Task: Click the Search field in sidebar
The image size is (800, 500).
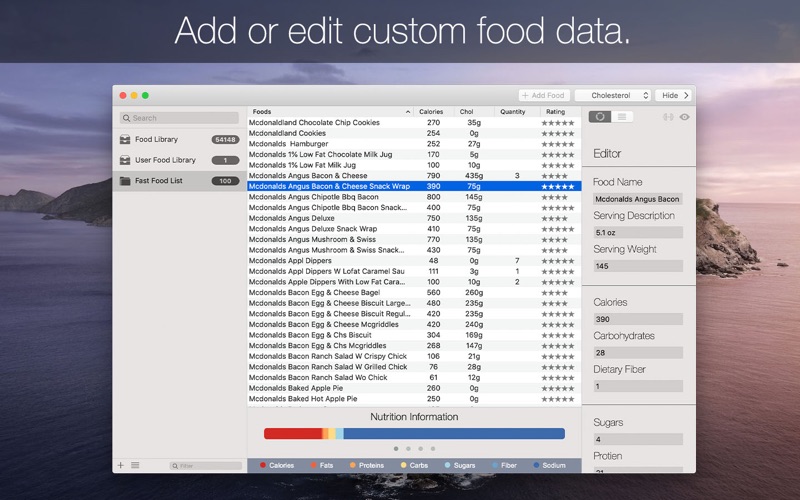Action: (x=179, y=118)
